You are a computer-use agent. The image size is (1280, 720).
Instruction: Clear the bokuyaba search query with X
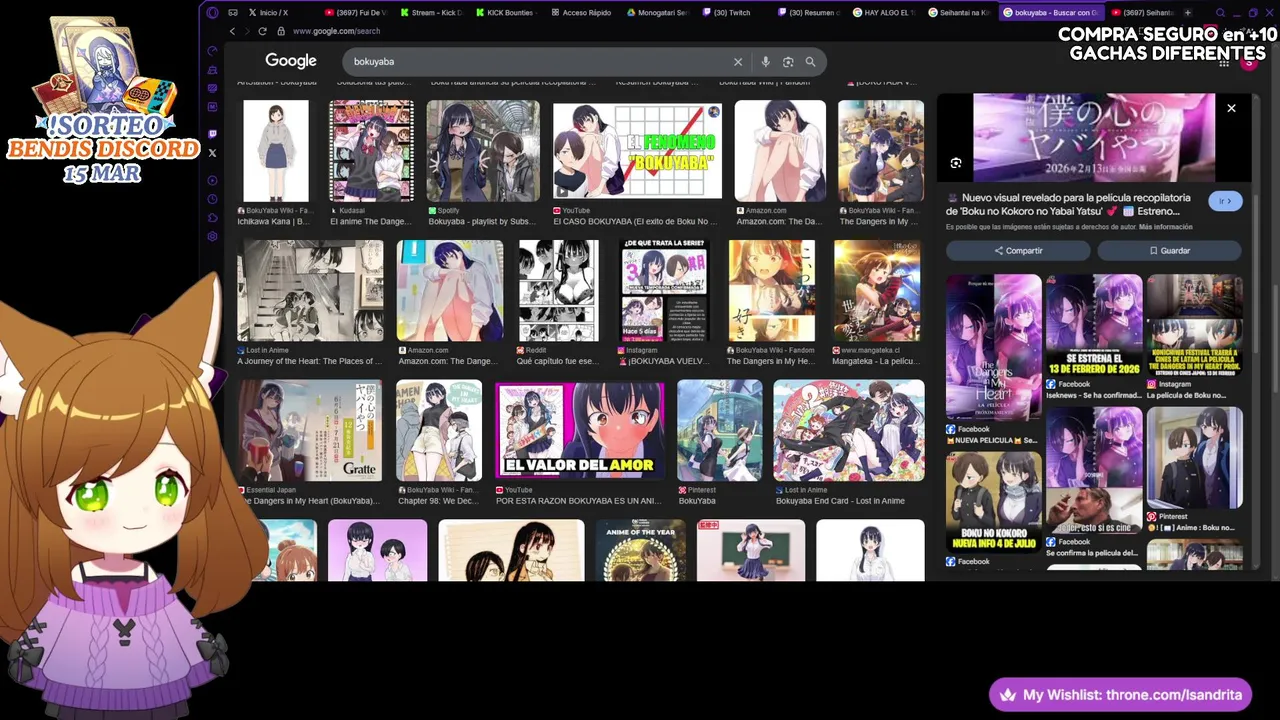click(738, 62)
